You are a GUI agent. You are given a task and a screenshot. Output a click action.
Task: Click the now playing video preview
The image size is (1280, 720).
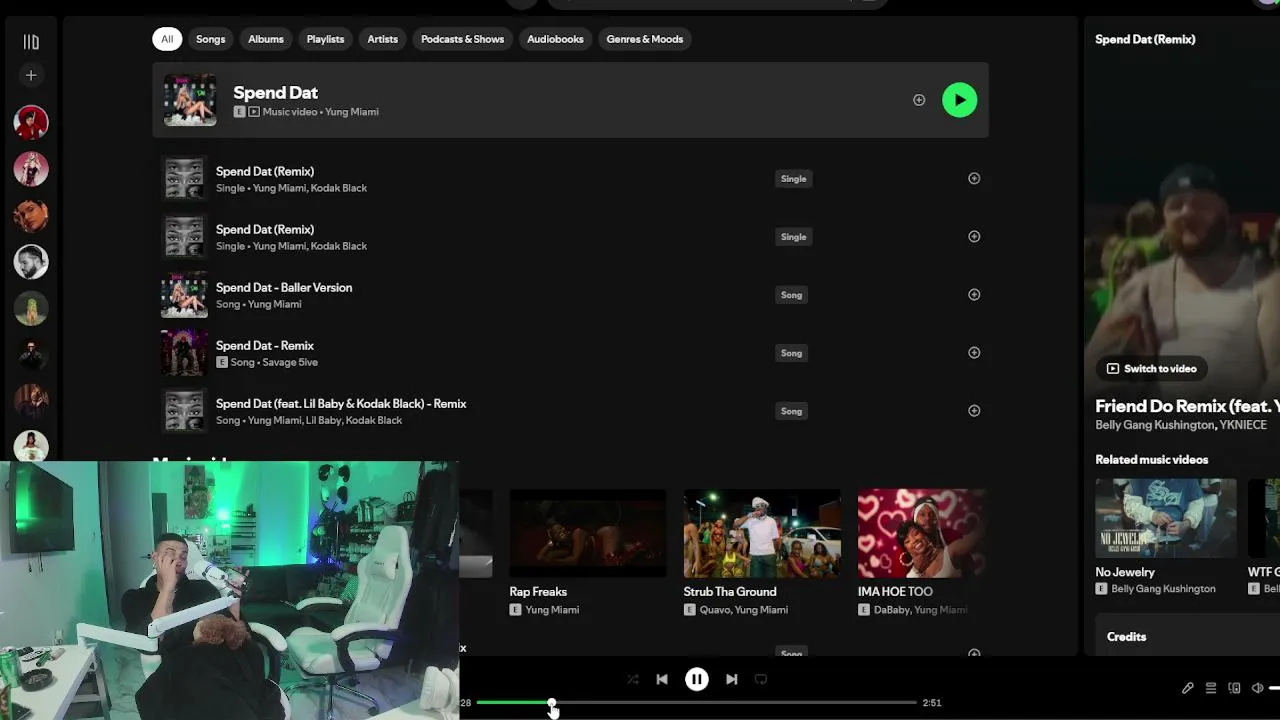(x=1183, y=220)
